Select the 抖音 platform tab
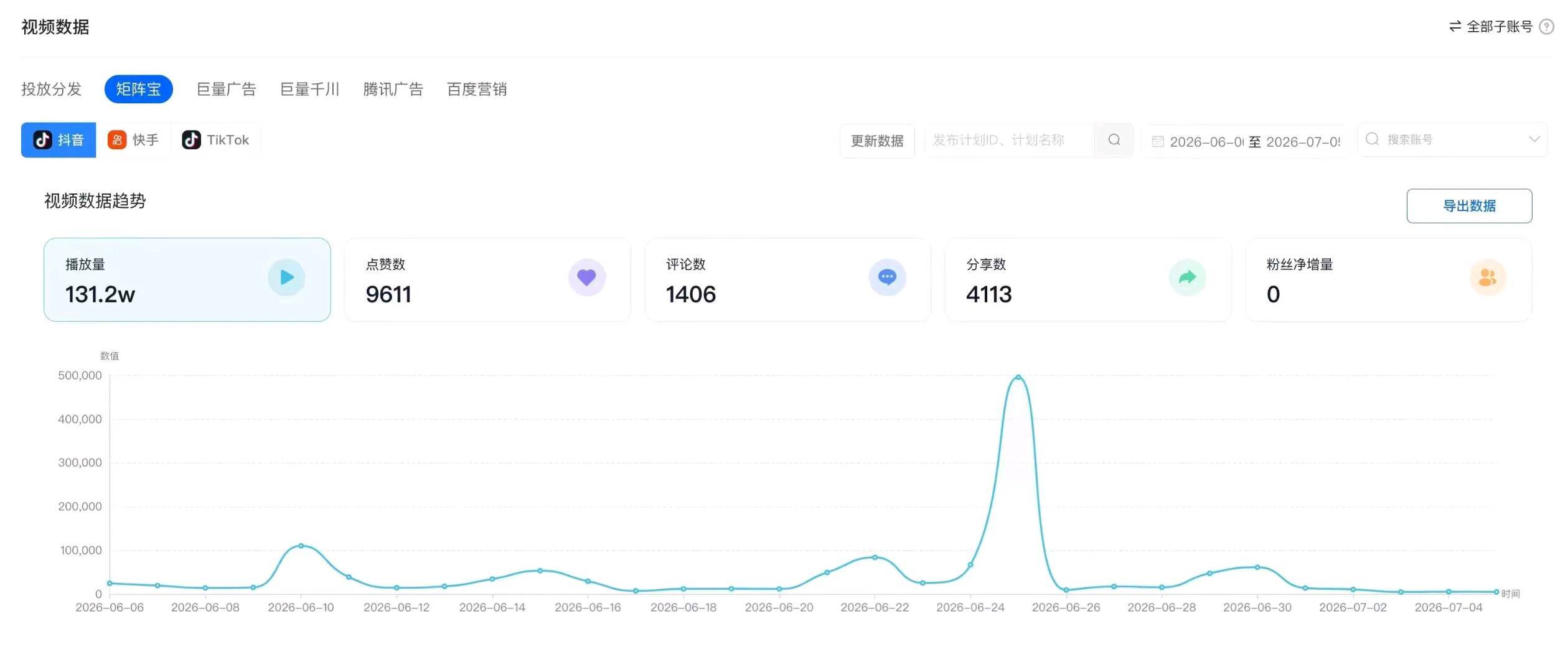 pos(59,140)
